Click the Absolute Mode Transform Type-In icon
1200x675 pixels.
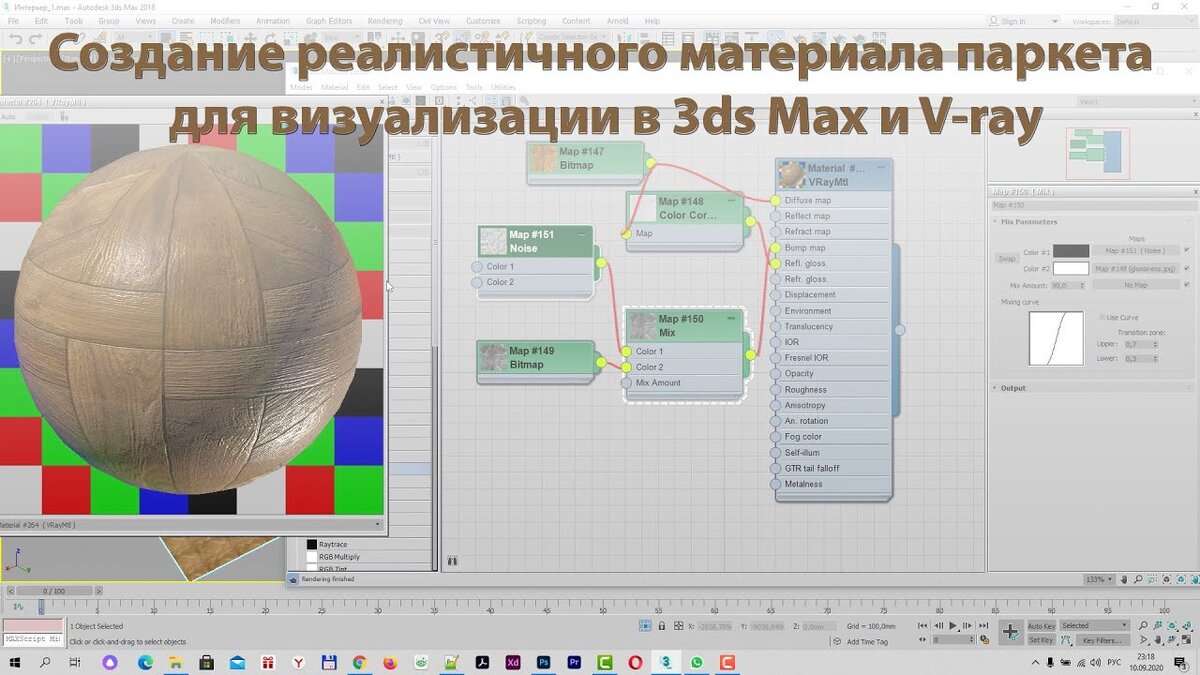point(681,625)
